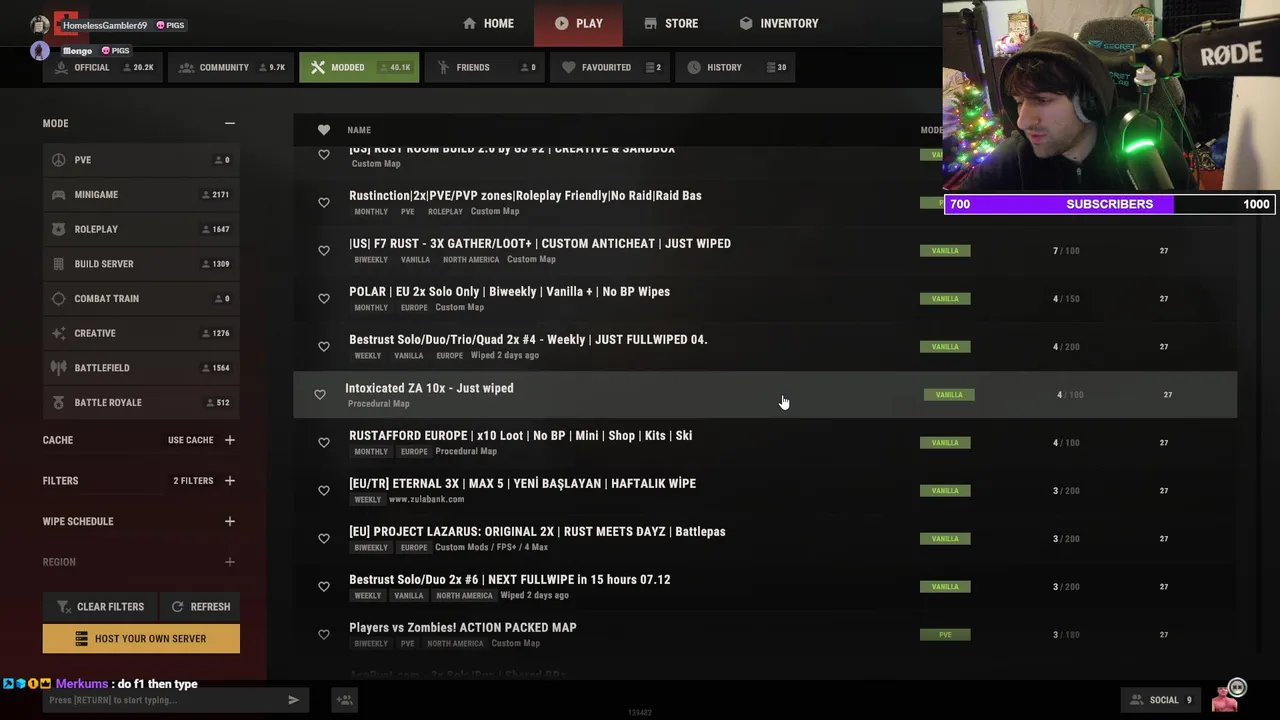The image size is (1280, 720).
Task: Click the Battle Royale crosshair icon
Action: point(58,403)
